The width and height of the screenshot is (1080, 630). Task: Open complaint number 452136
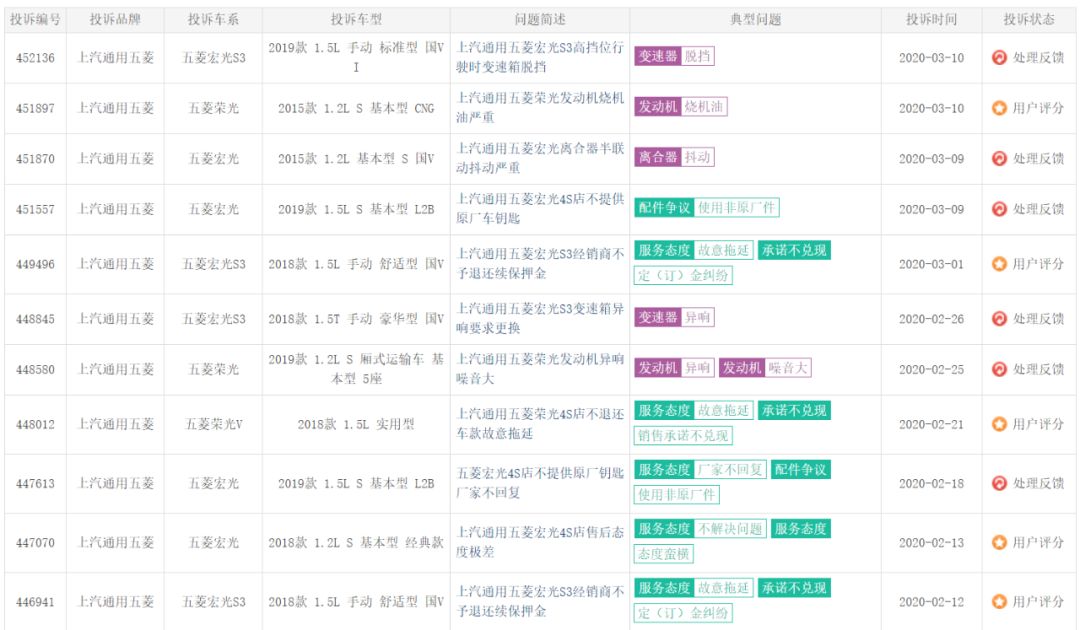tap(35, 58)
